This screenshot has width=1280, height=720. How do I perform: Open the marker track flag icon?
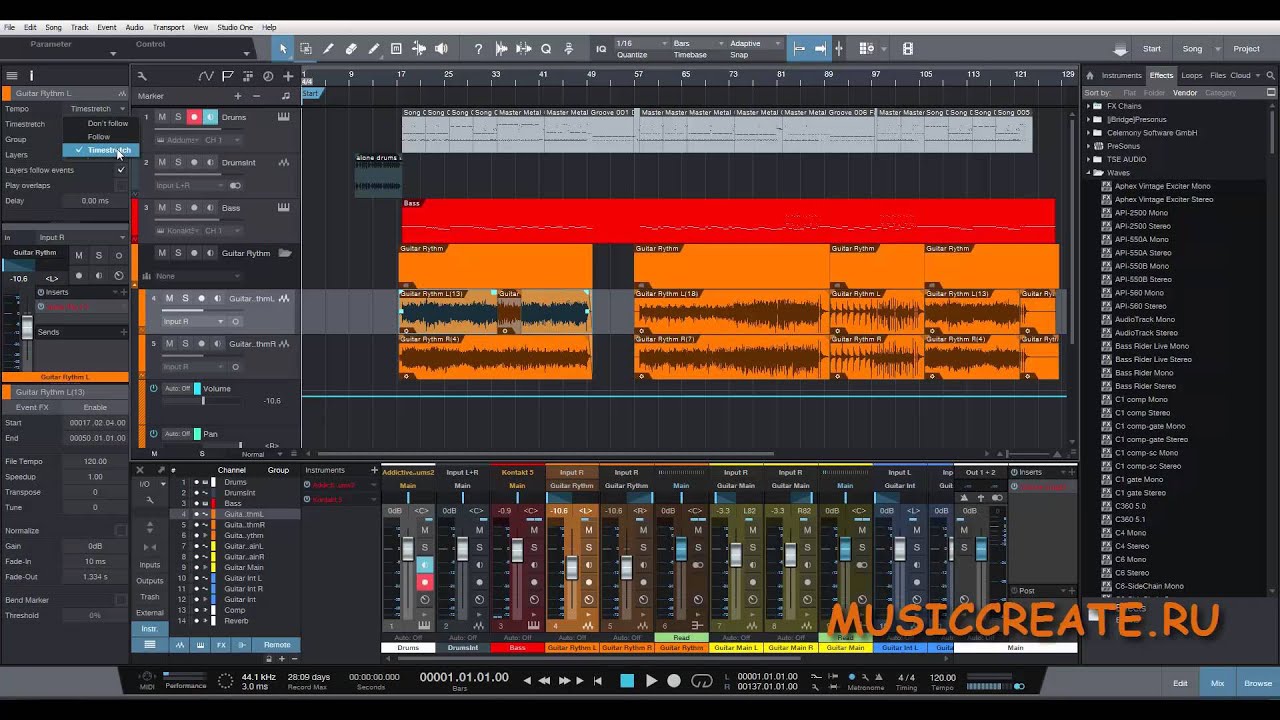[227, 76]
